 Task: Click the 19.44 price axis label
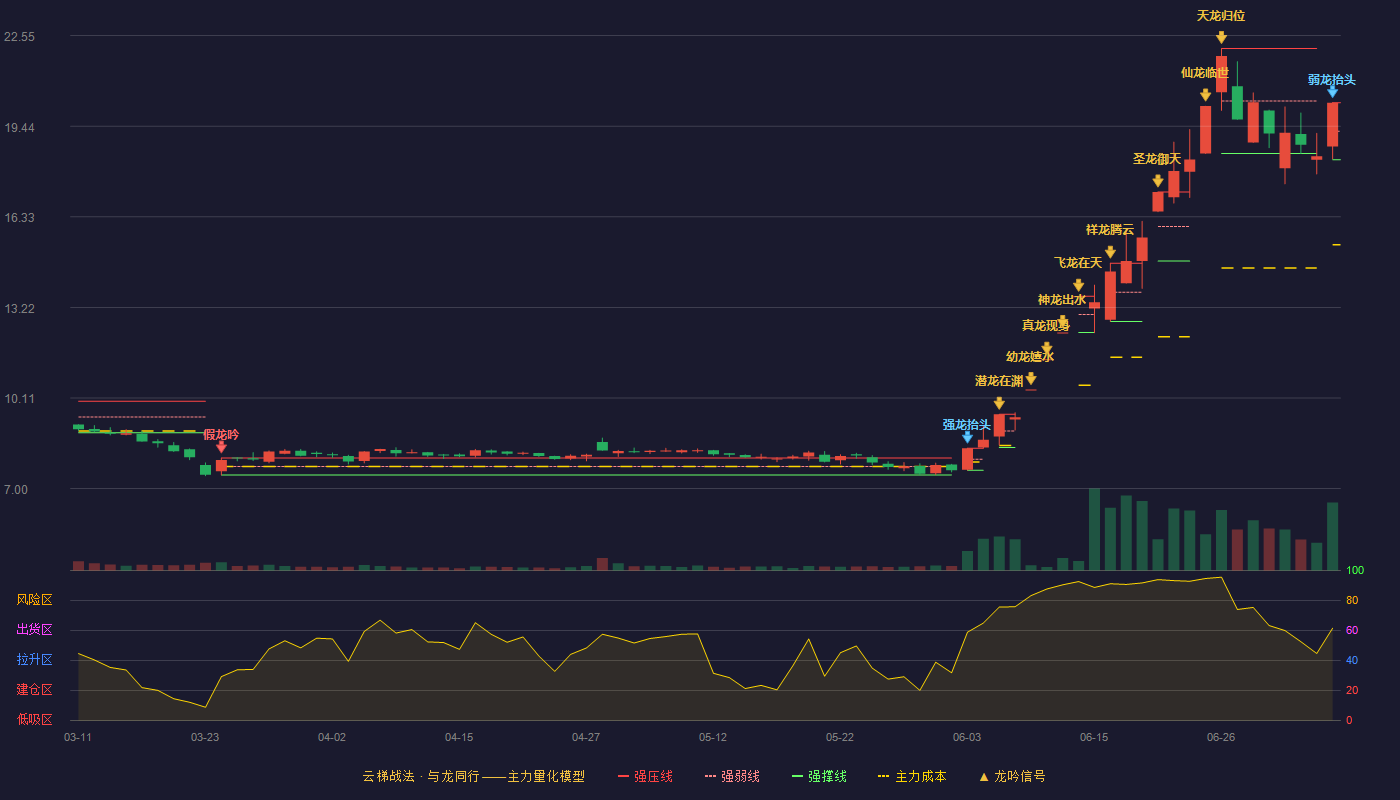pos(20,127)
